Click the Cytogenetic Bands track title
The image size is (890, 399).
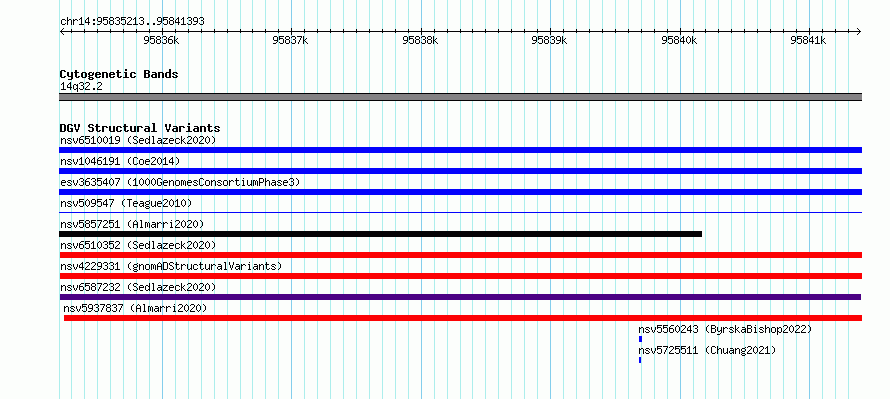coord(119,74)
